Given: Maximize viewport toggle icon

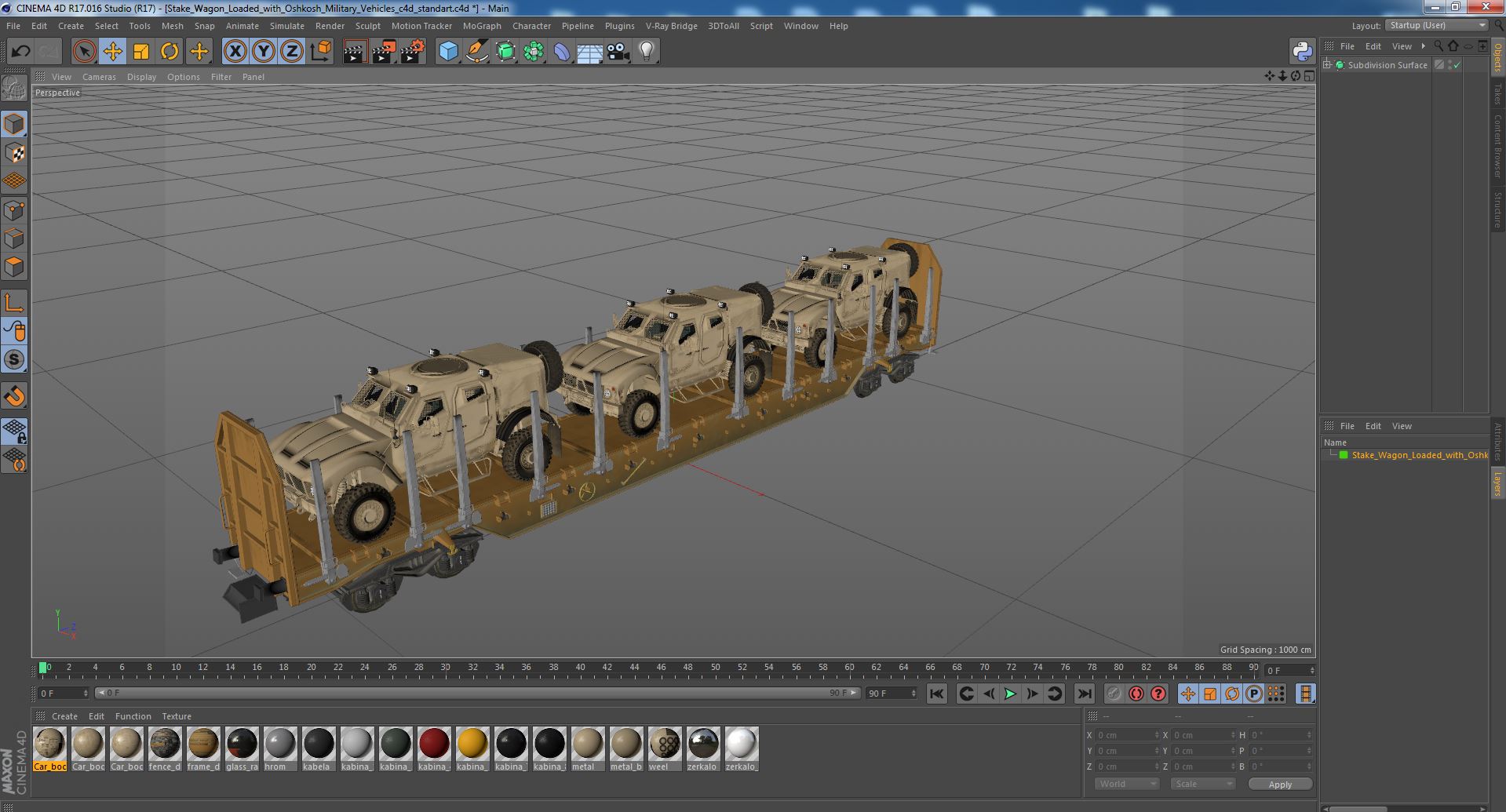Looking at the screenshot, I should point(1308,76).
